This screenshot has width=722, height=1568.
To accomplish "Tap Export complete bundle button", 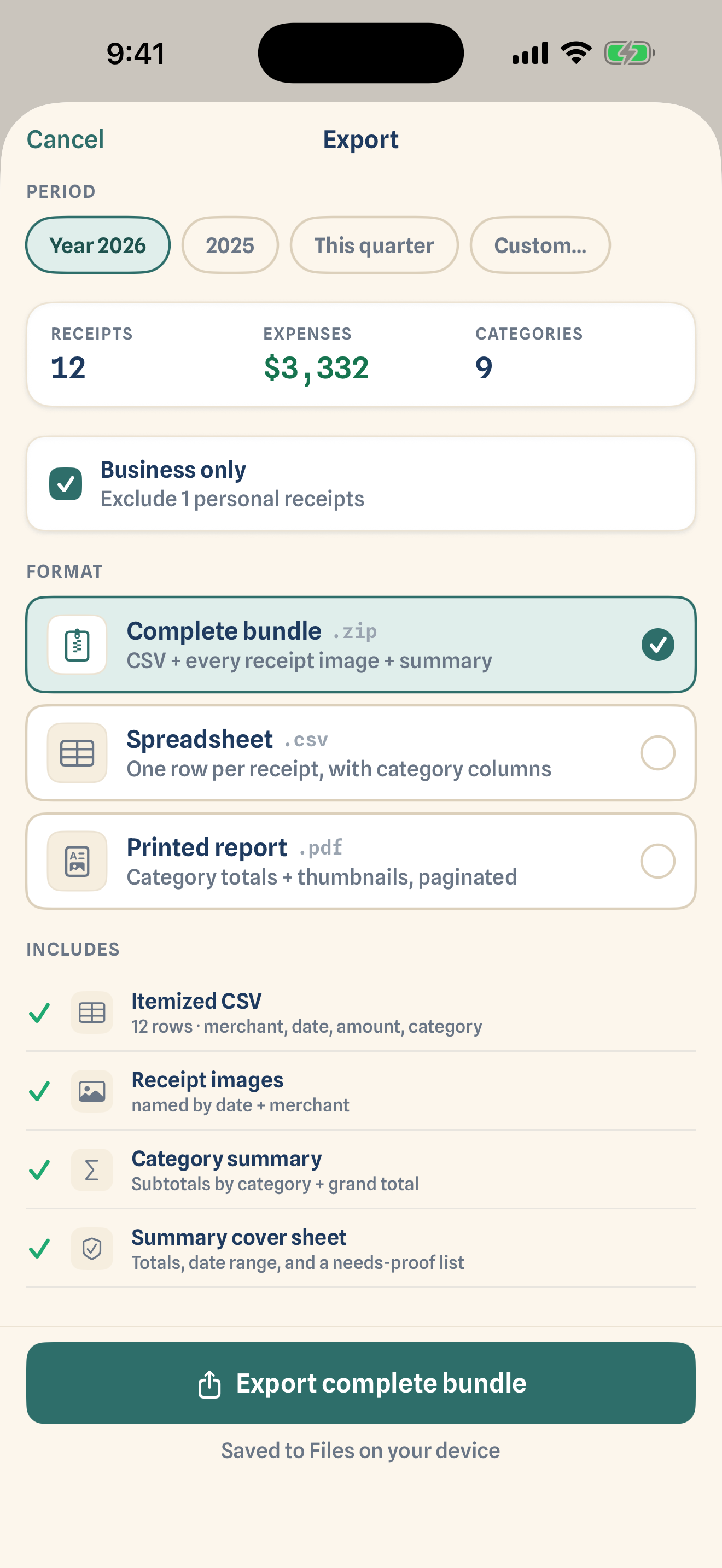I will (x=361, y=1383).
